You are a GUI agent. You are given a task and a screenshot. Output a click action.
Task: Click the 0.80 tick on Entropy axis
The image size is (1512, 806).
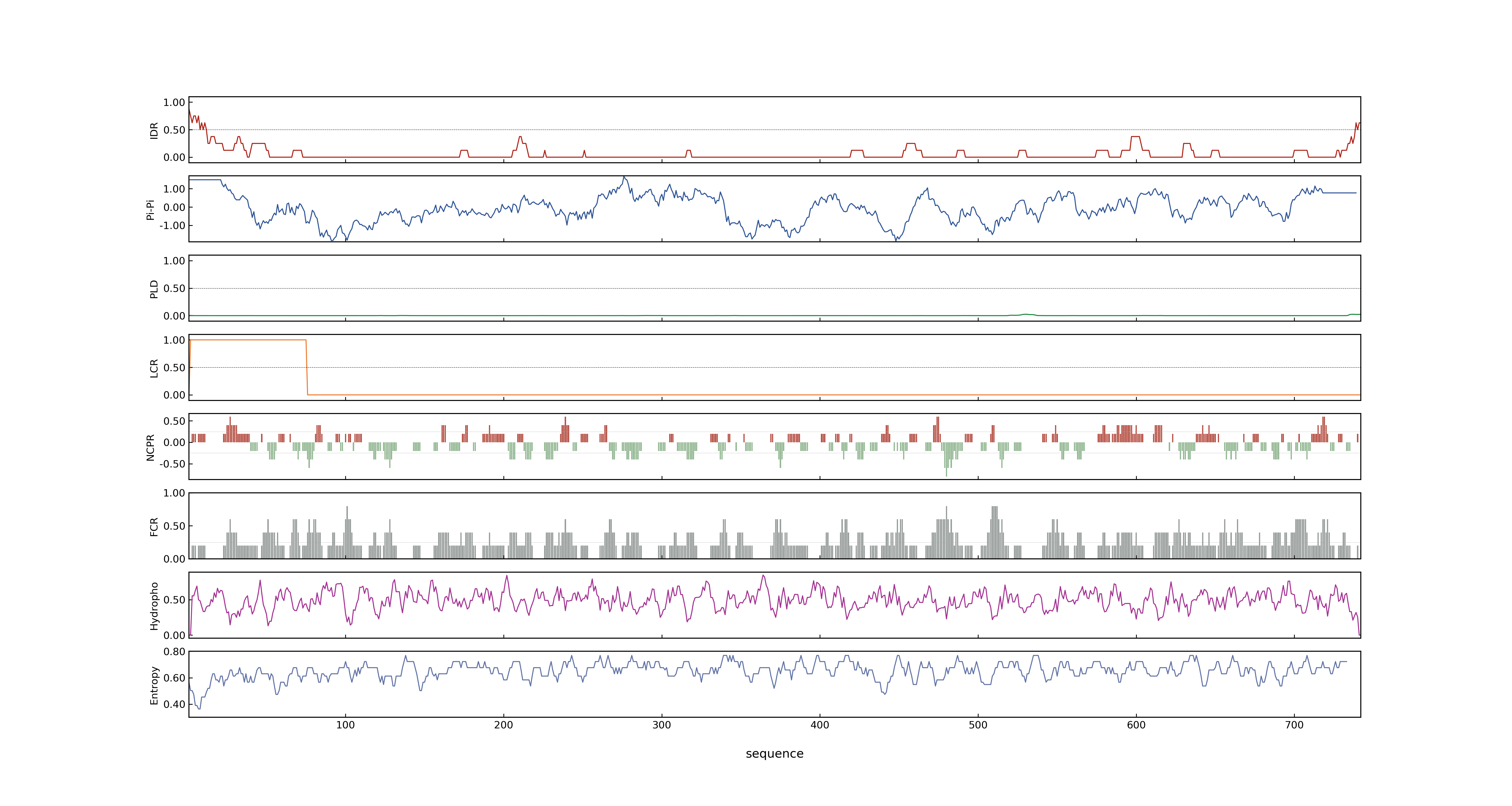[x=174, y=652]
